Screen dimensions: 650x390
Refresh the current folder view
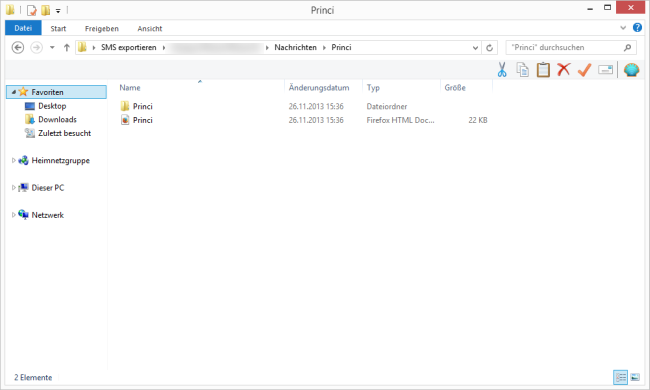[489, 48]
